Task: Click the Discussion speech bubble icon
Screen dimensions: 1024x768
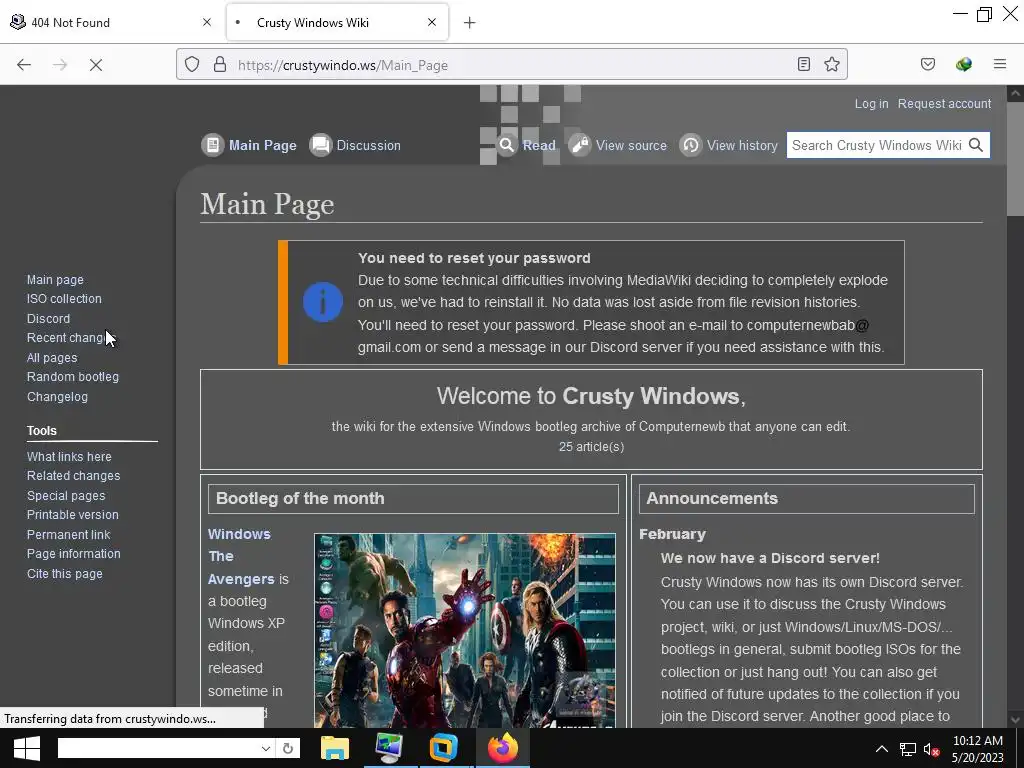Action: click(321, 145)
